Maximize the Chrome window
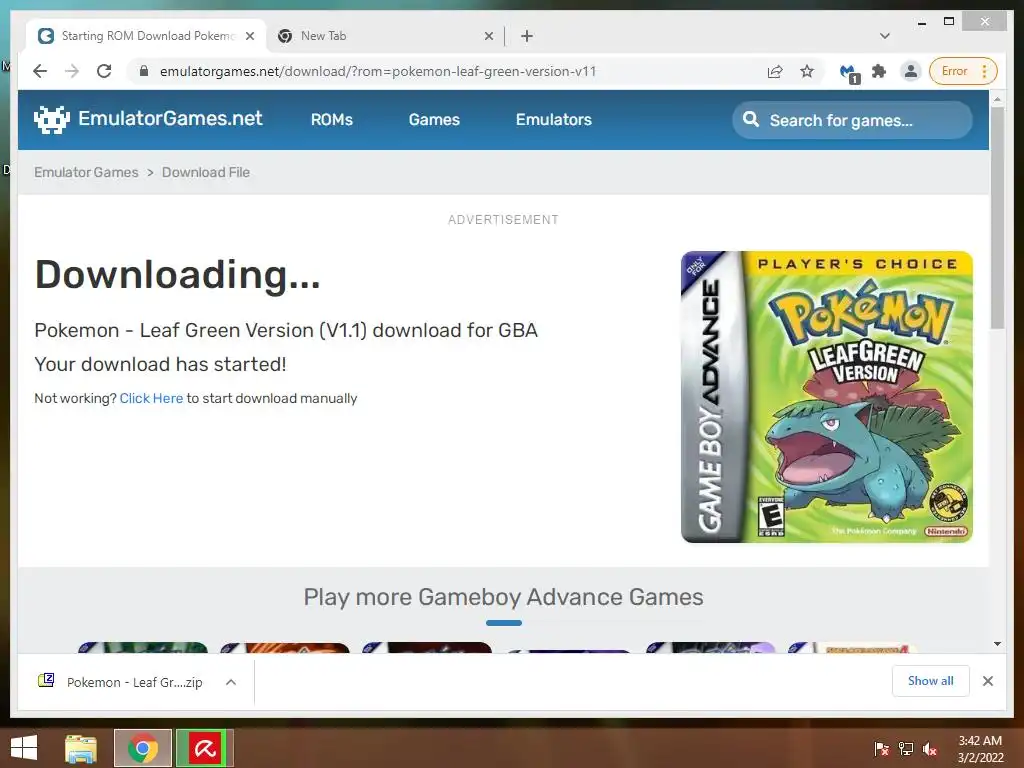This screenshot has height=768, width=1024. [950, 22]
